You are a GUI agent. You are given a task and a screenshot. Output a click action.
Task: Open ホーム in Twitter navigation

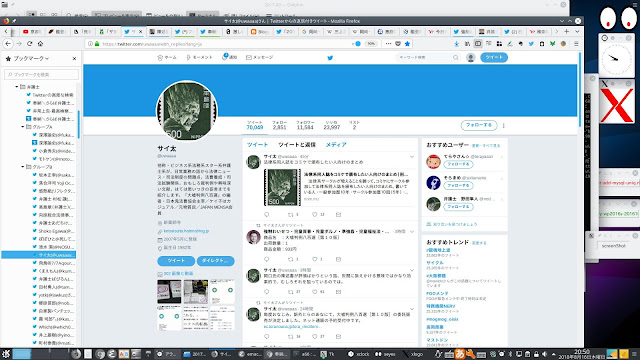(x=167, y=58)
